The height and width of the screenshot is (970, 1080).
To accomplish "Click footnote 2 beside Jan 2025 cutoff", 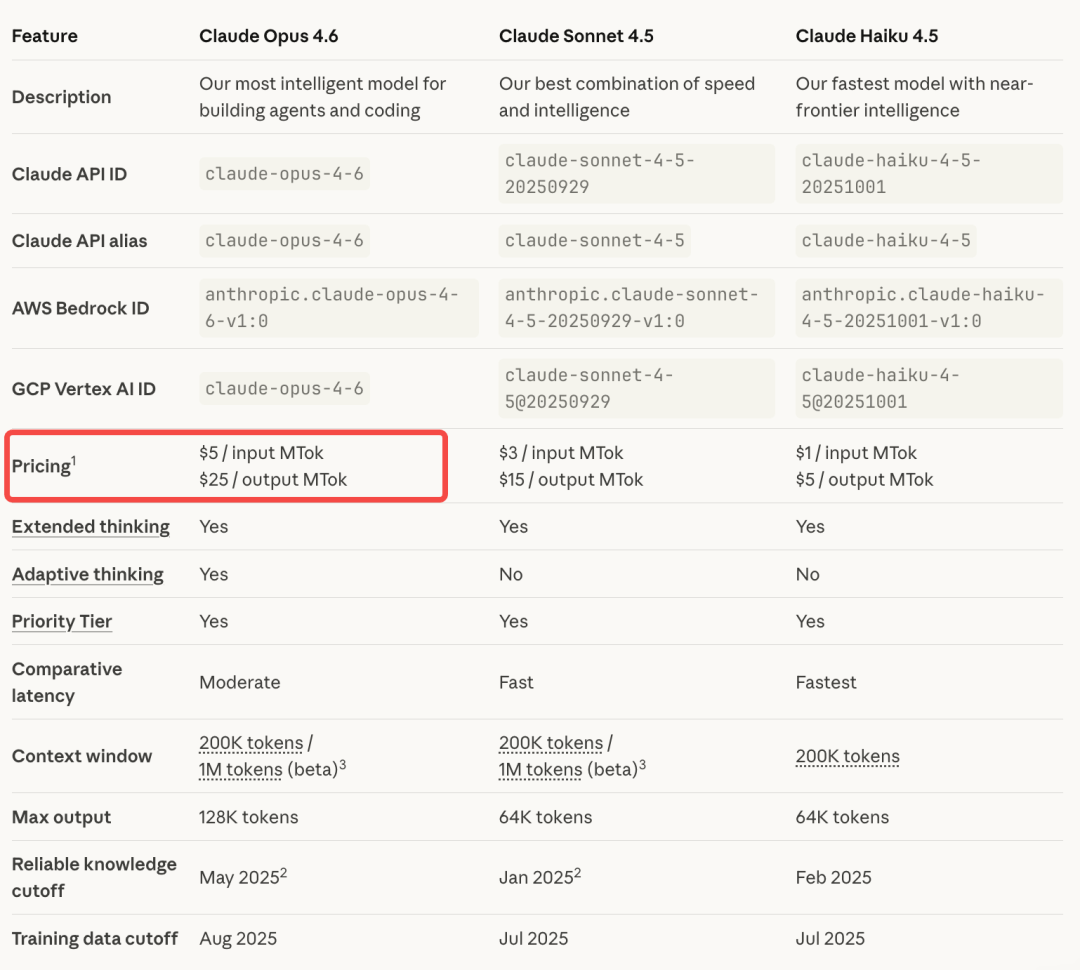I will (578, 872).
